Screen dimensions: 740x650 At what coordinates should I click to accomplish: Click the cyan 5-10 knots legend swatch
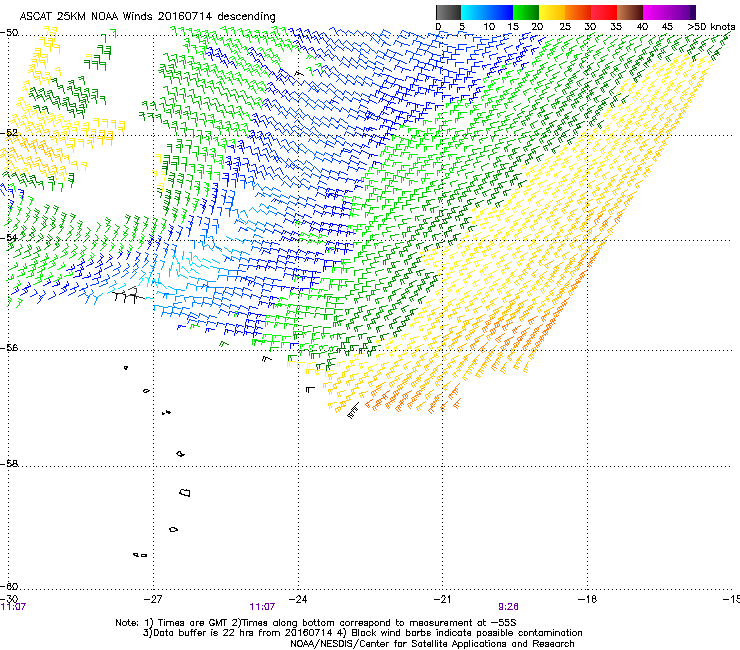474,12
